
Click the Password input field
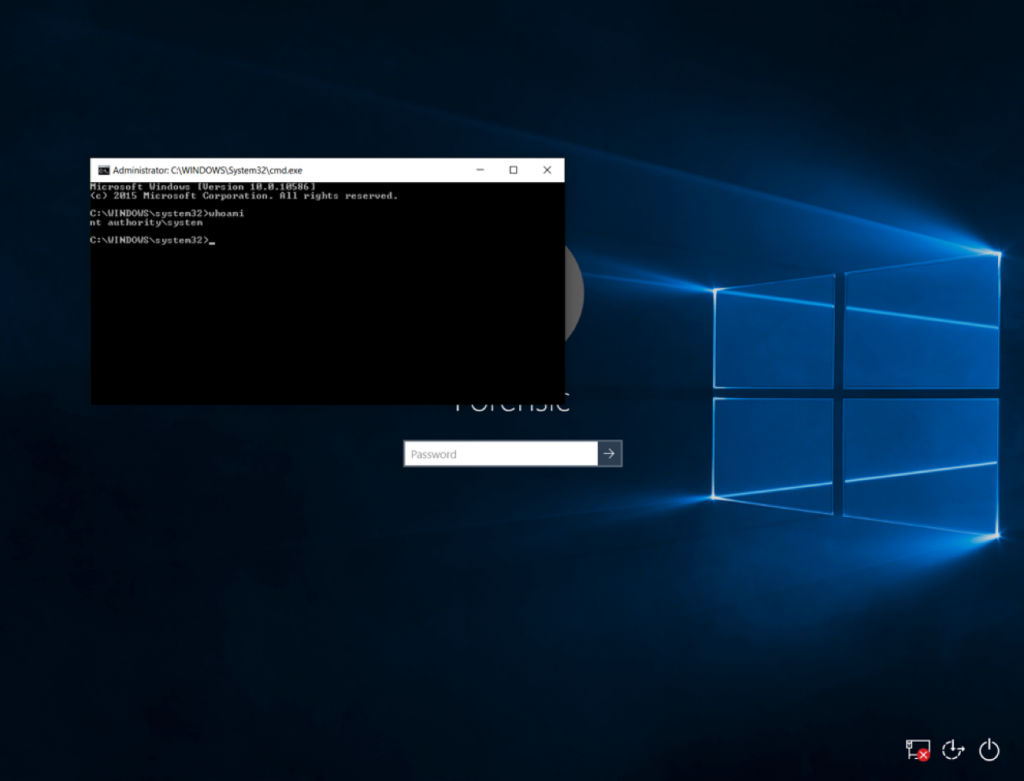pos(501,454)
